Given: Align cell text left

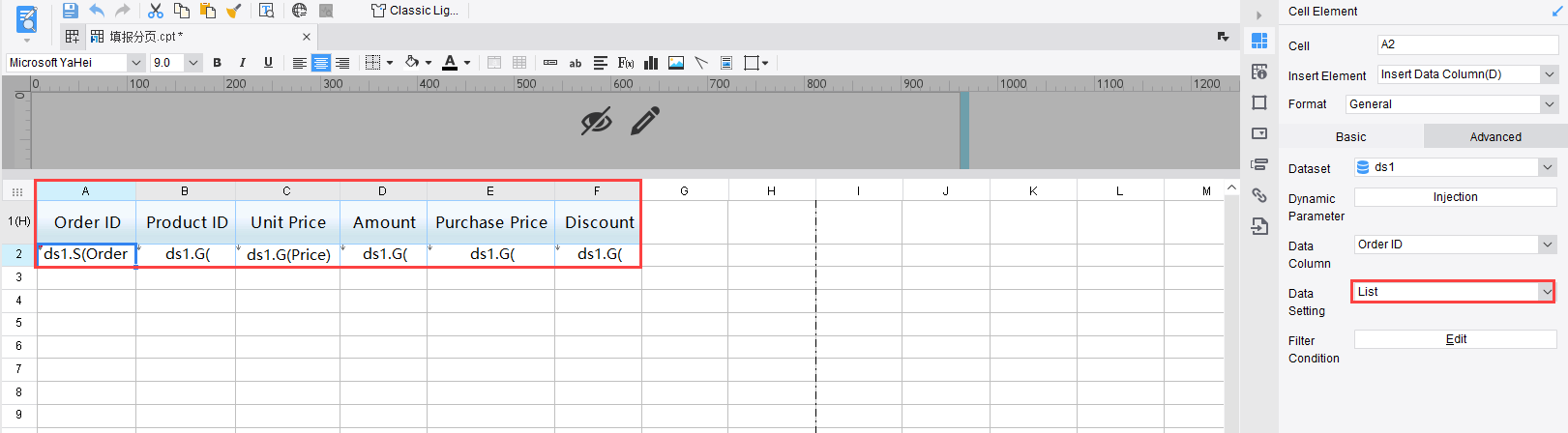Looking at the screenshot, I should 299,63.
